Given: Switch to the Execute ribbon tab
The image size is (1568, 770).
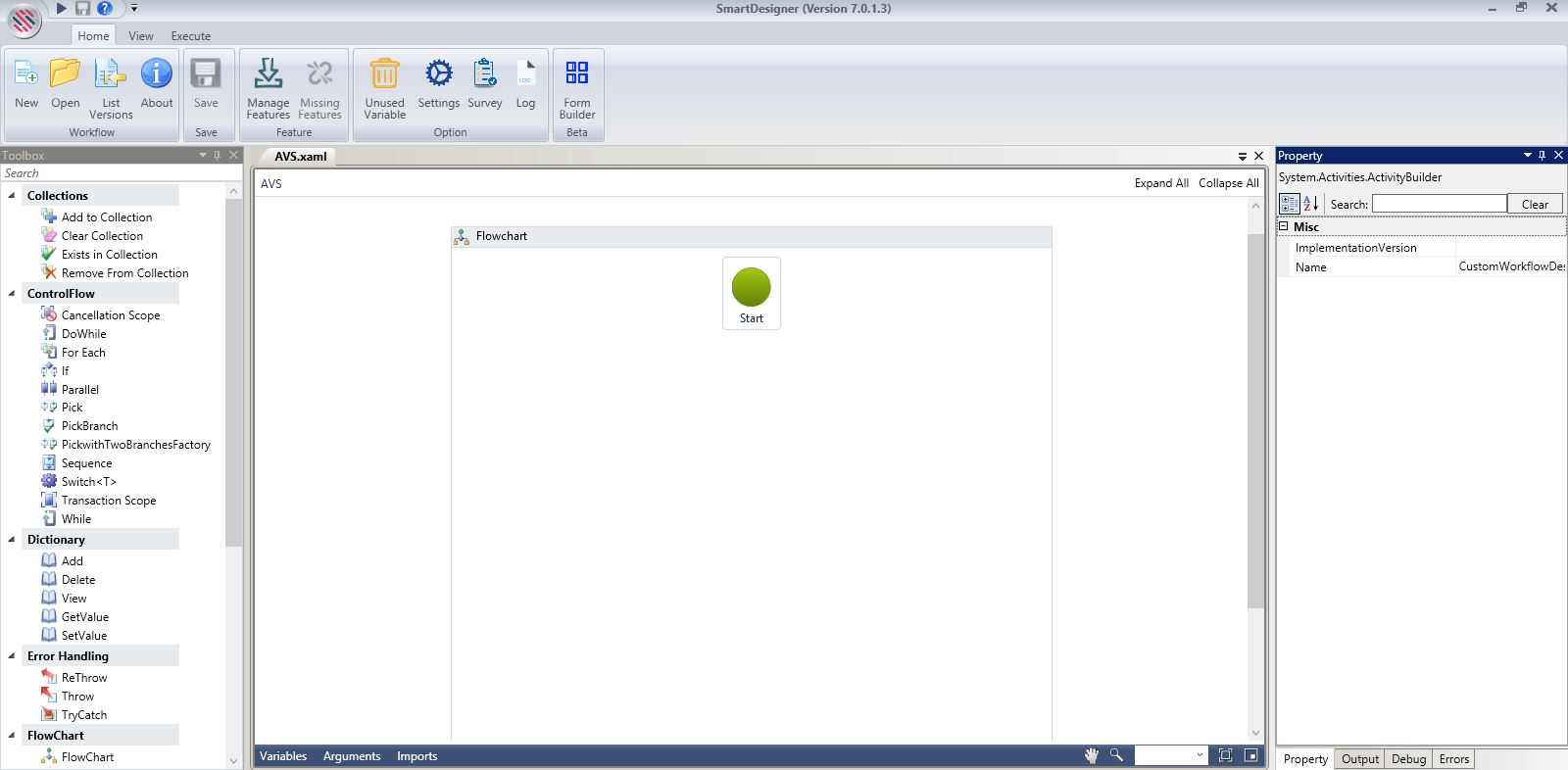Looking at the screenshot, I should [190, 36].
